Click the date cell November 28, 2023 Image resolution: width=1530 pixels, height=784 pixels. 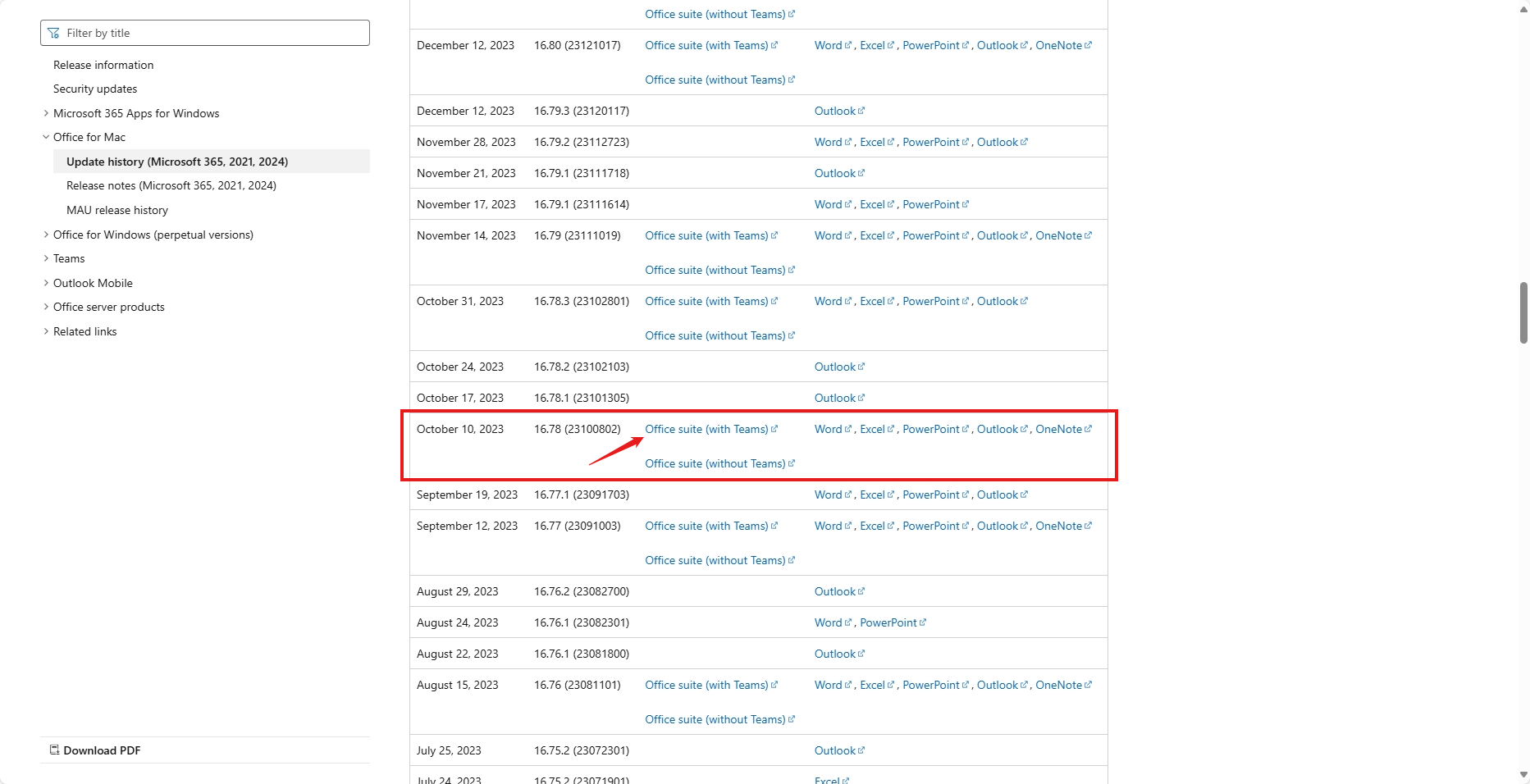(x=466, y=142)
